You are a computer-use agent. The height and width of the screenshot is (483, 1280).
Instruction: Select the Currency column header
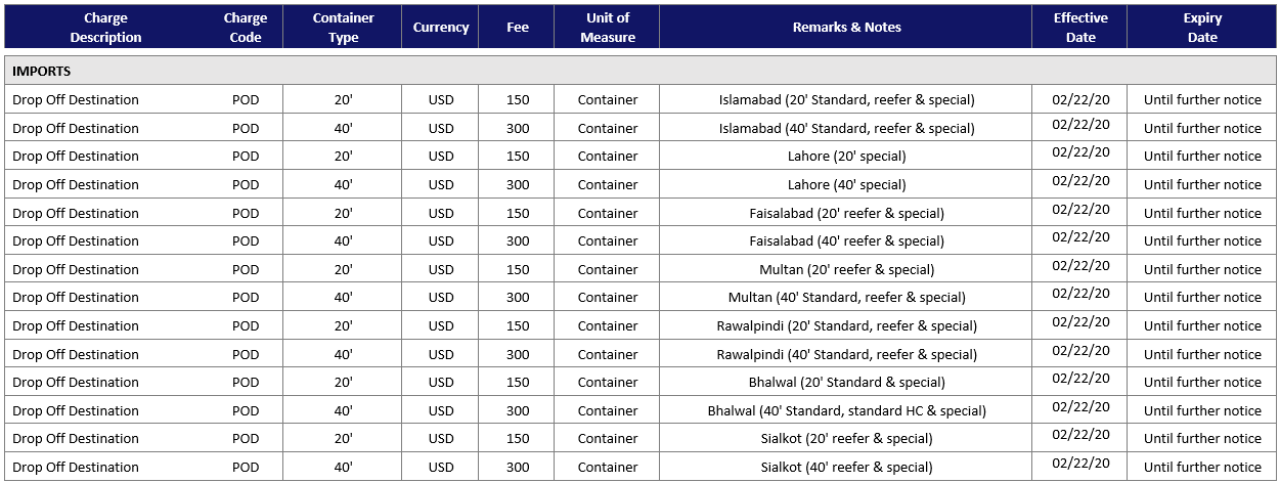441,28
